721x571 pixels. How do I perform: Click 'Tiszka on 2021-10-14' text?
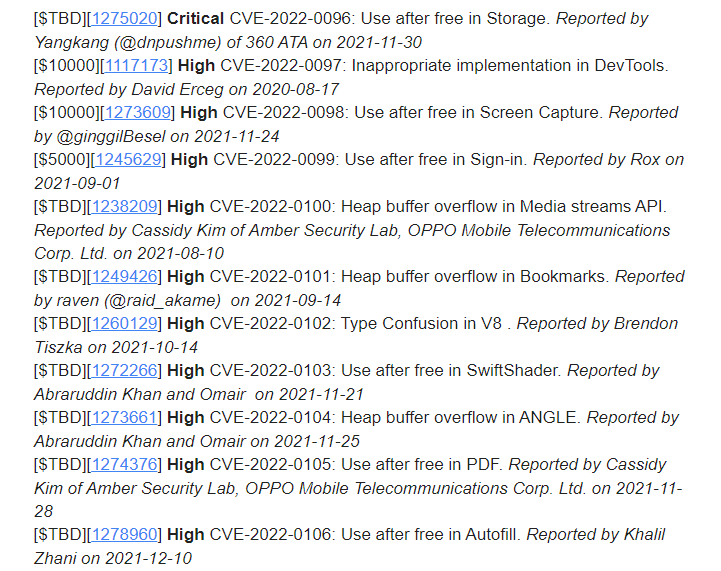[116, 347]
